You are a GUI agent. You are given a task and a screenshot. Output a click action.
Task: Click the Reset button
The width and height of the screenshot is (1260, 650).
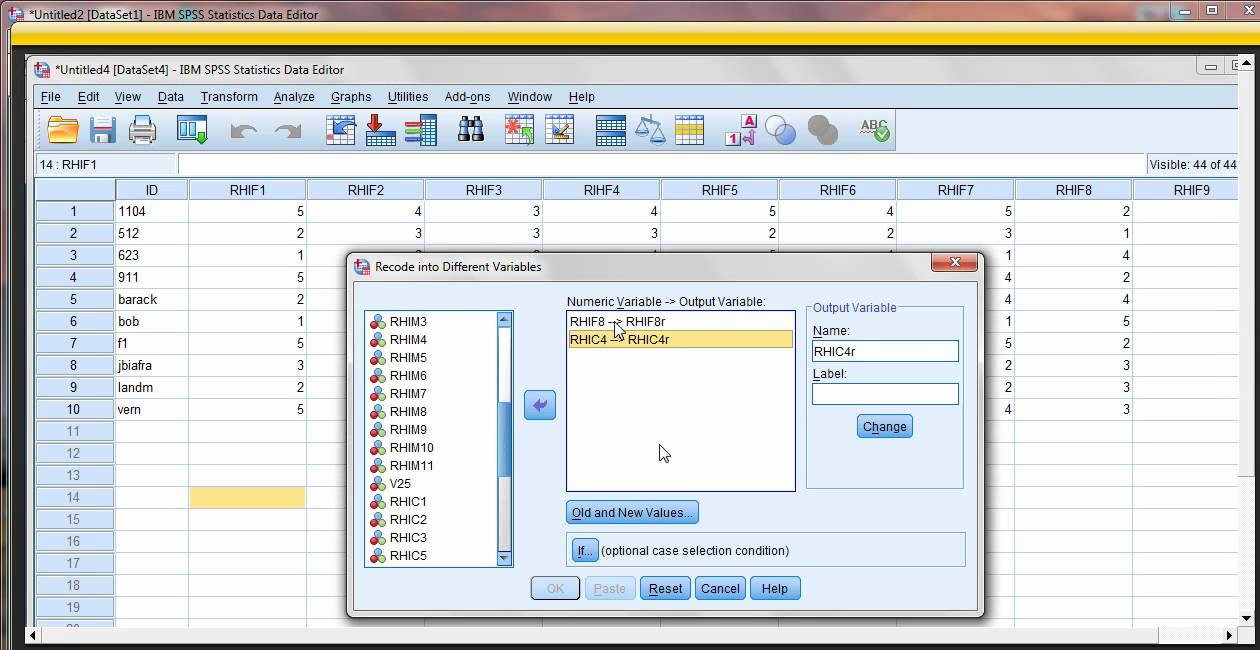click(666, 589)
